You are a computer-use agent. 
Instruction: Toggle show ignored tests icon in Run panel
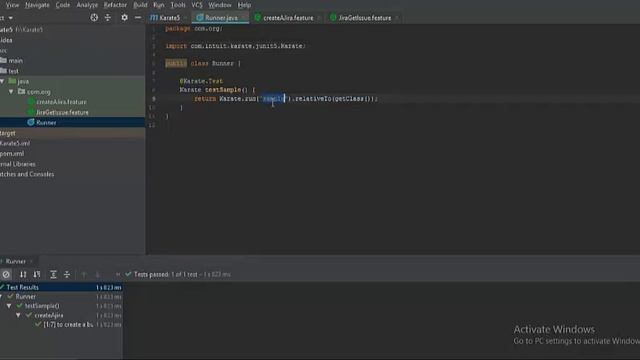coord(6,275)
